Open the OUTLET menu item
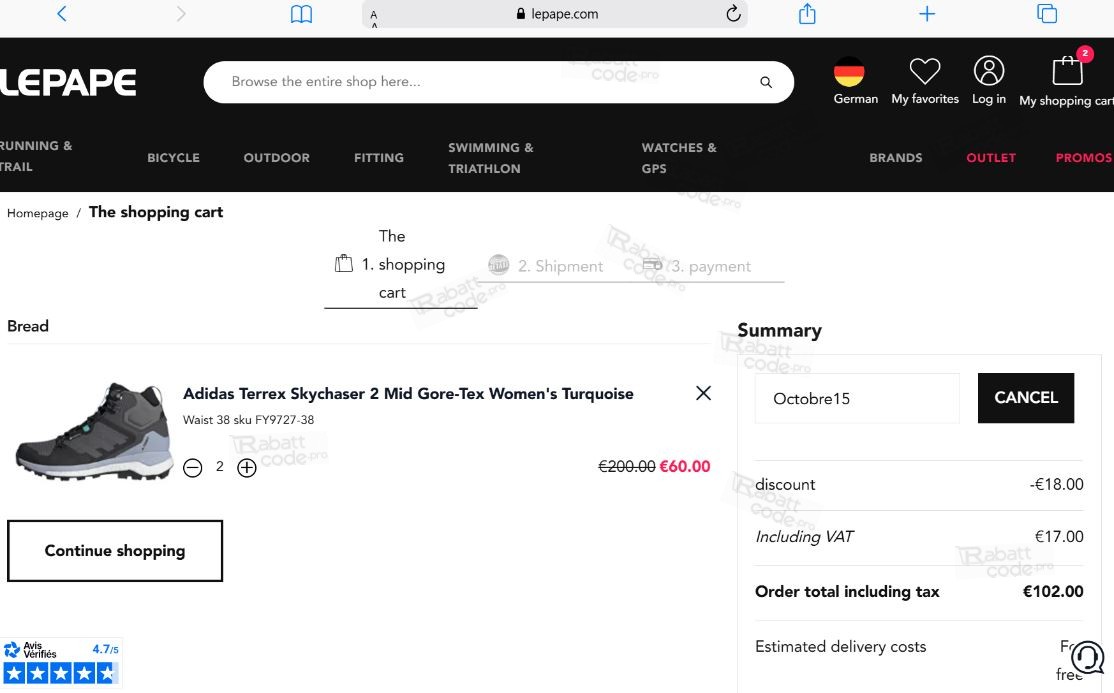 tap(990, 158)
